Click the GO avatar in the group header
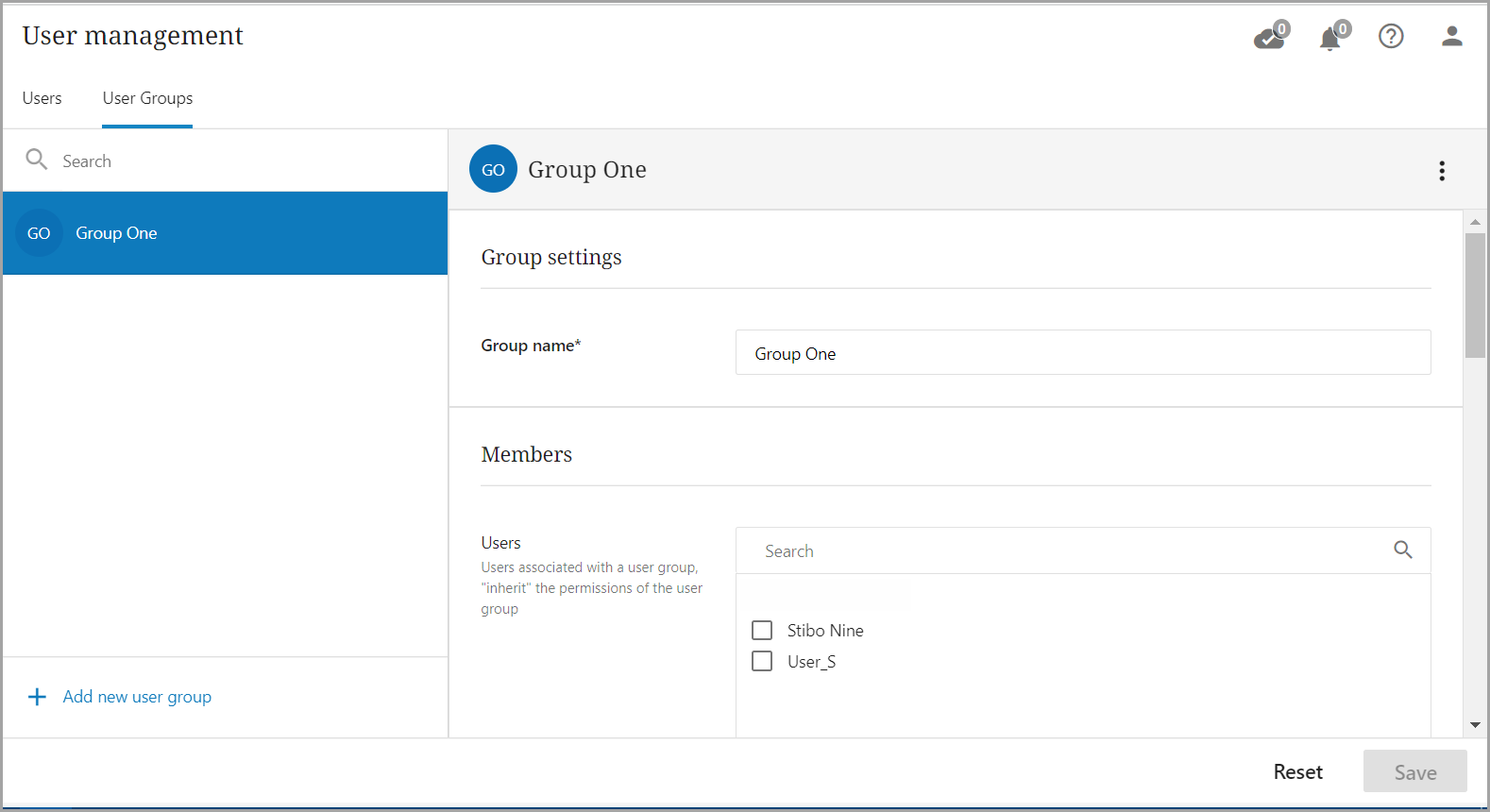This screenshot has height=812, width=1490. 493,169
